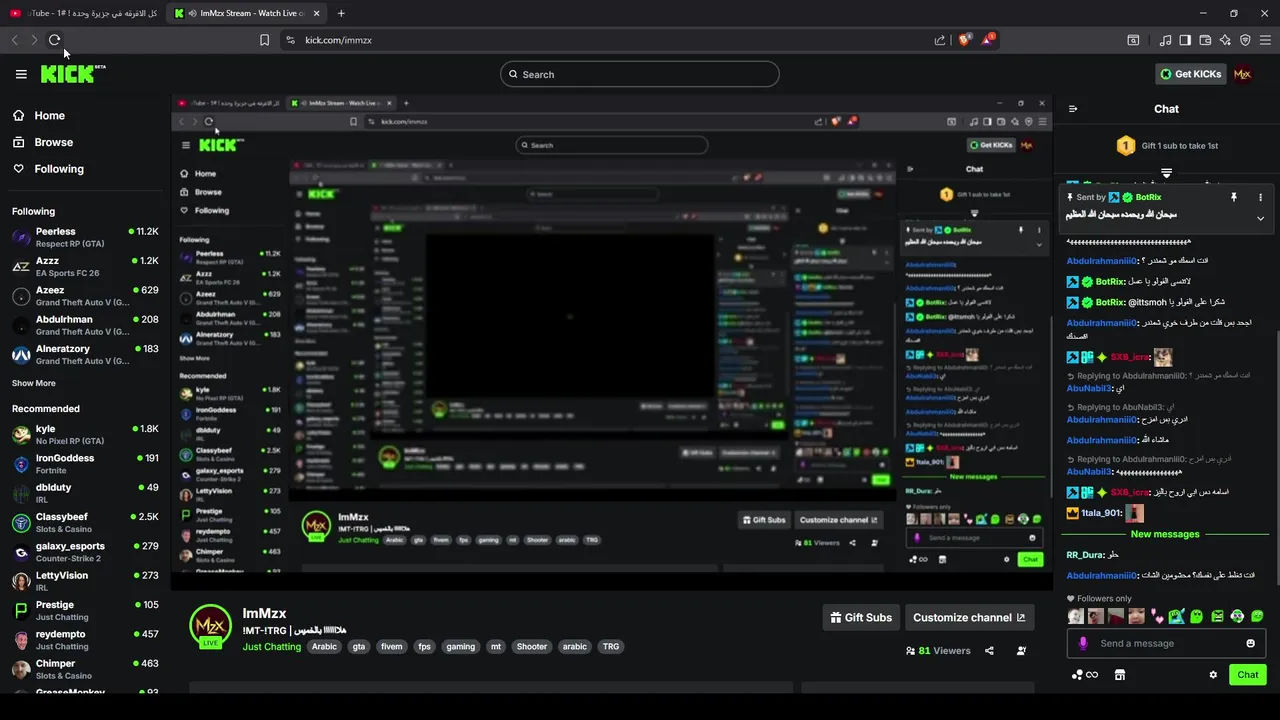Click the ImMzx channel avatar with LIVE badge
Image resolution: width=1280 pixels, height=720 pixels.
211,626
